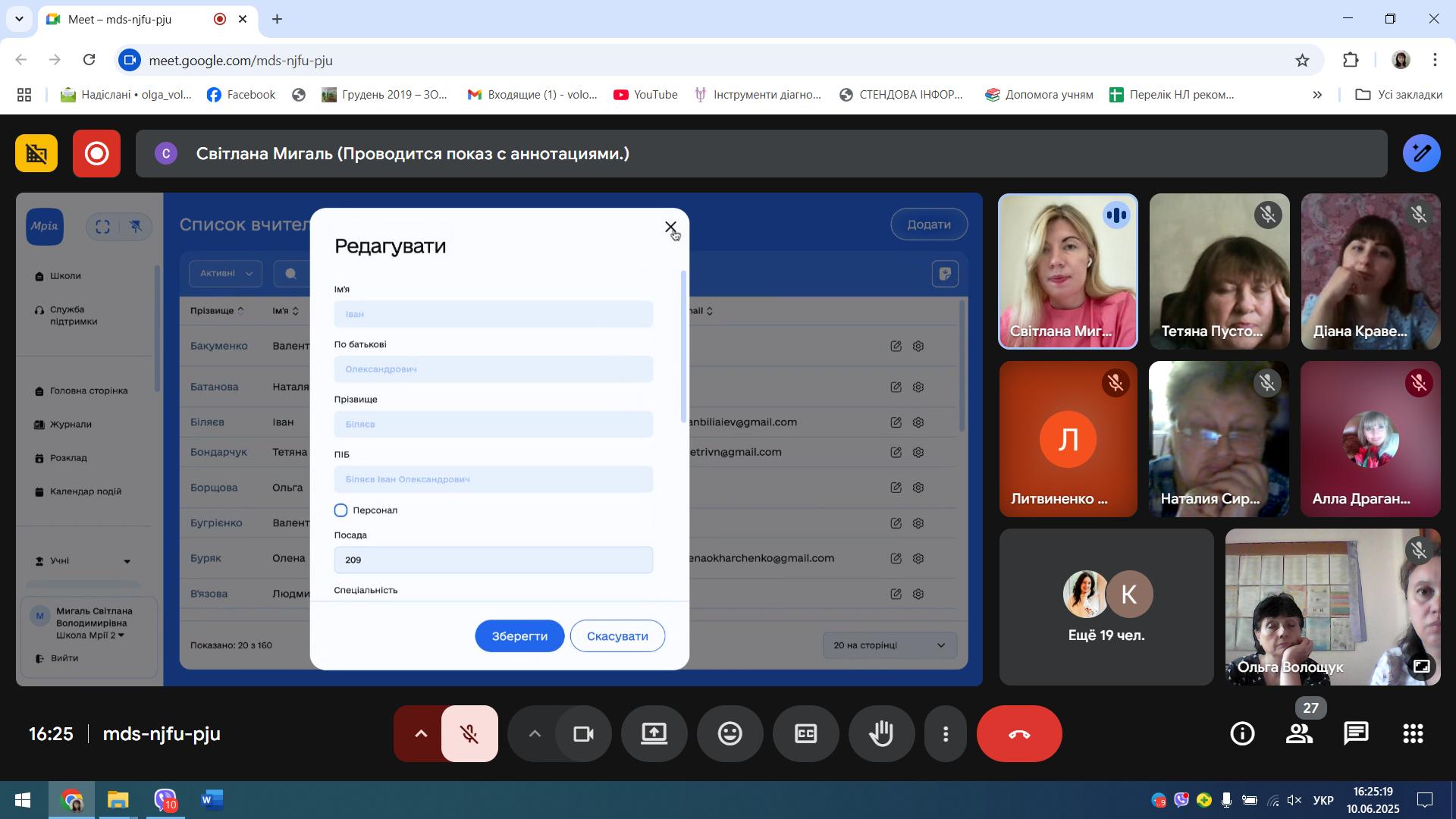This screenshot has height=819, width=1456.
Task: Open the 20 на сторінці dropdown
Action: point(890,645)
